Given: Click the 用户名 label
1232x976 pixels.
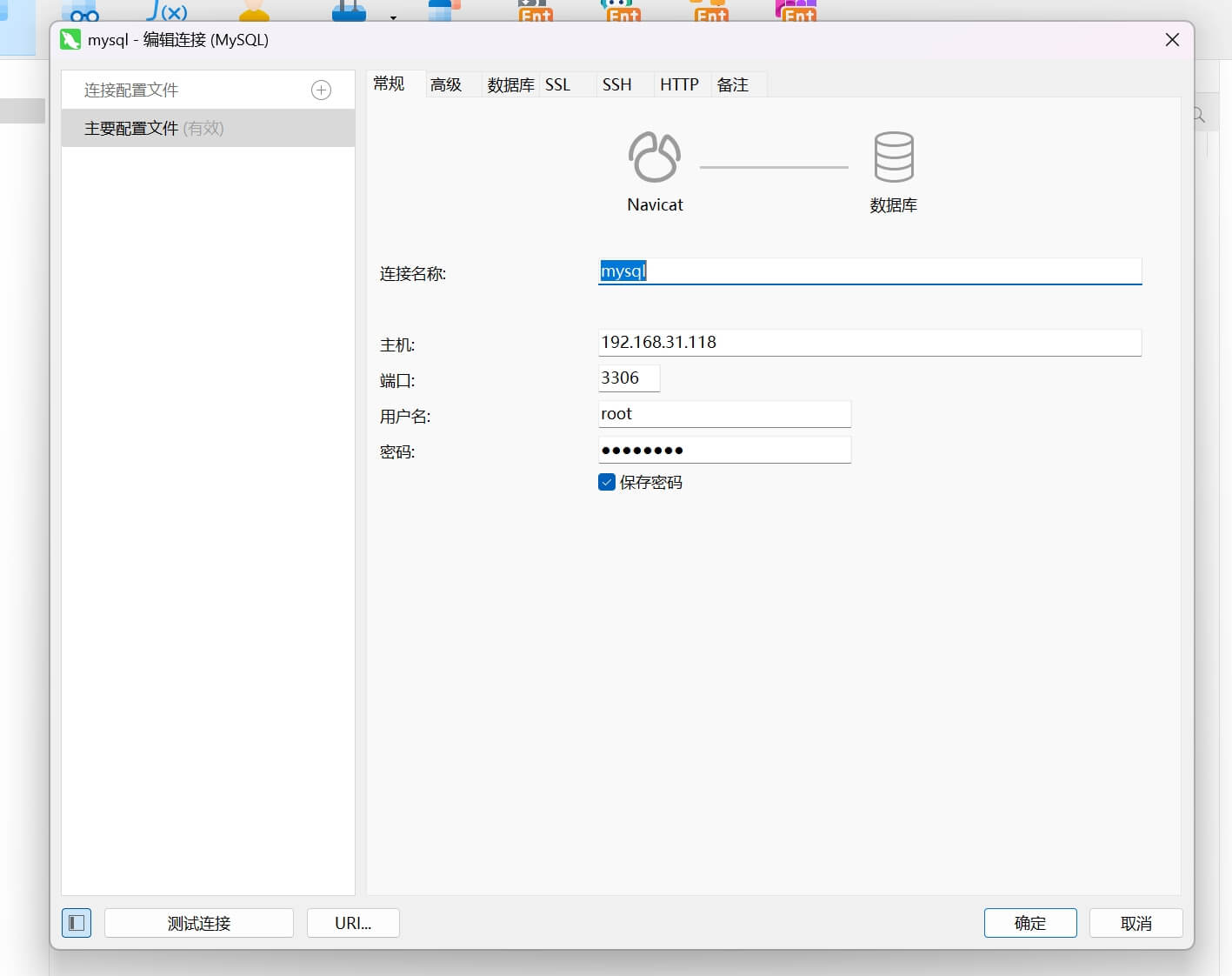Looking at the screenshot, I should pos(405,417).
